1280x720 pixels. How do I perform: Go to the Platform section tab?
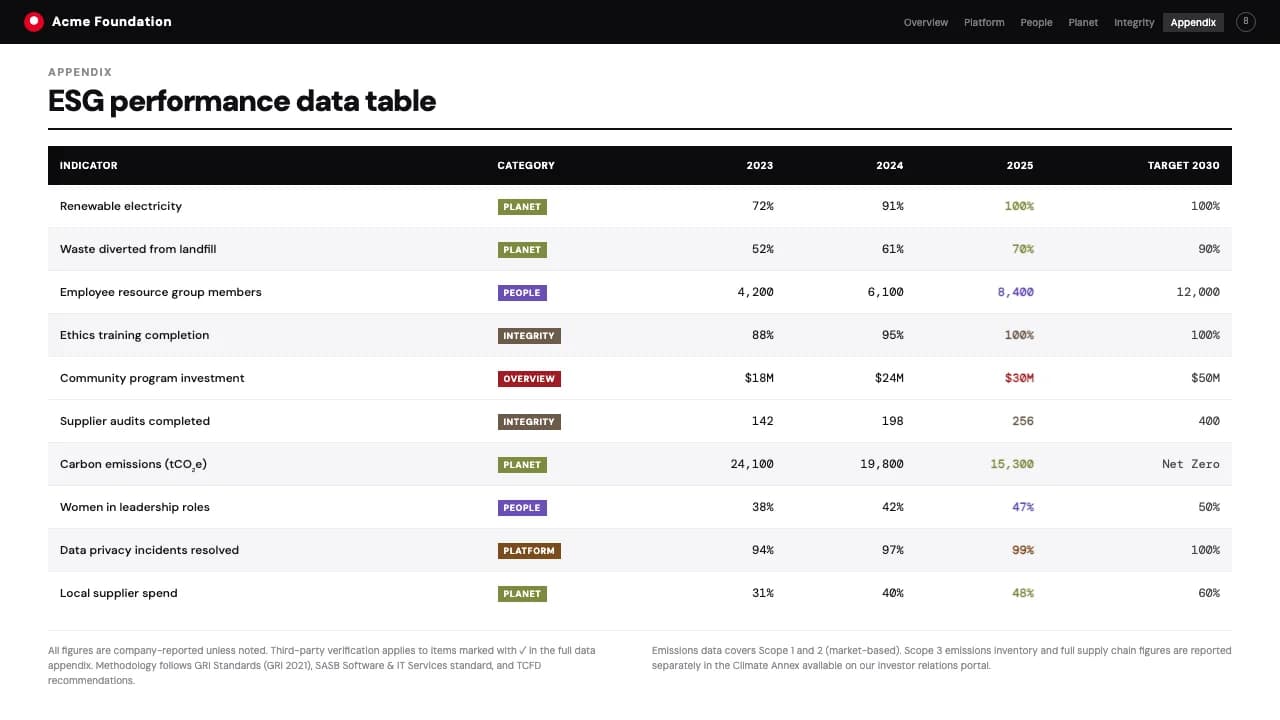tap(984, 22)
